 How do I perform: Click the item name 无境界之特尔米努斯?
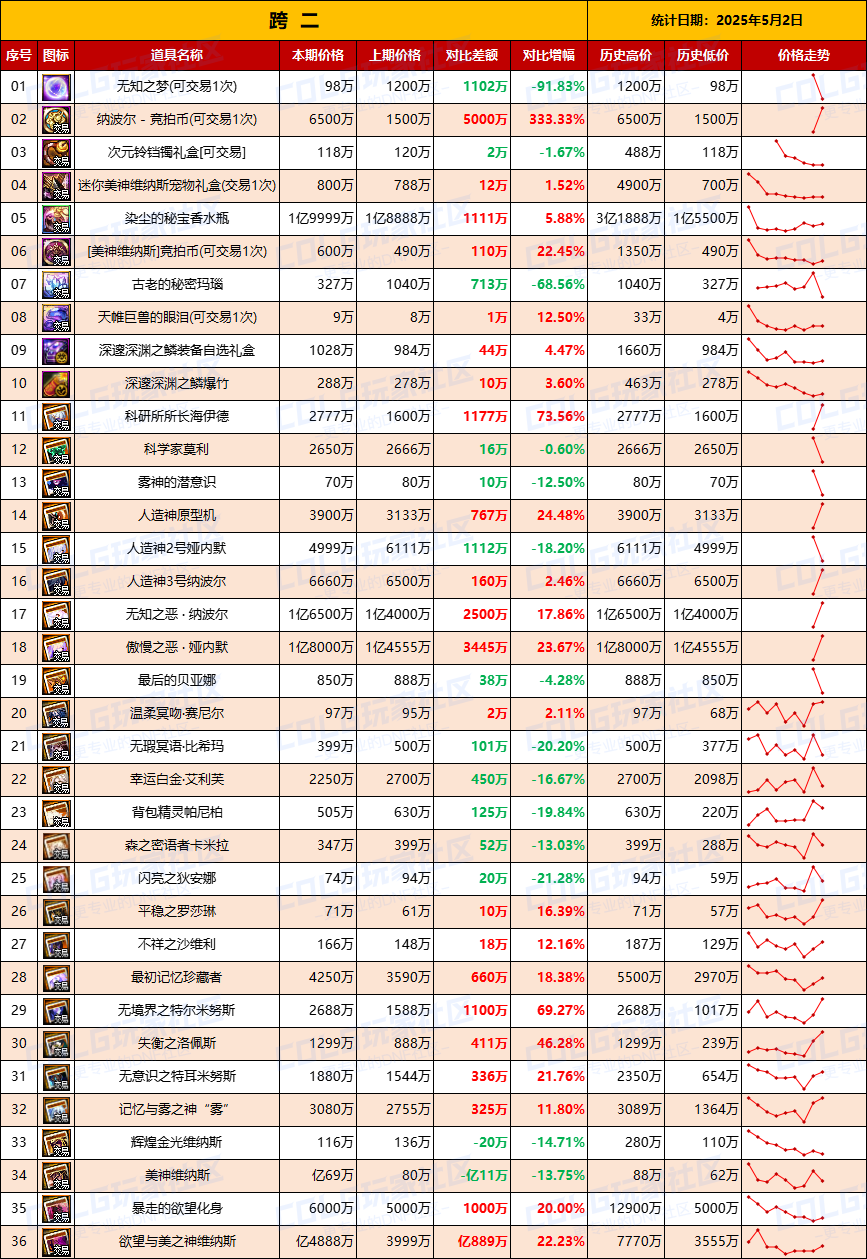click(x=176, y=1010)
